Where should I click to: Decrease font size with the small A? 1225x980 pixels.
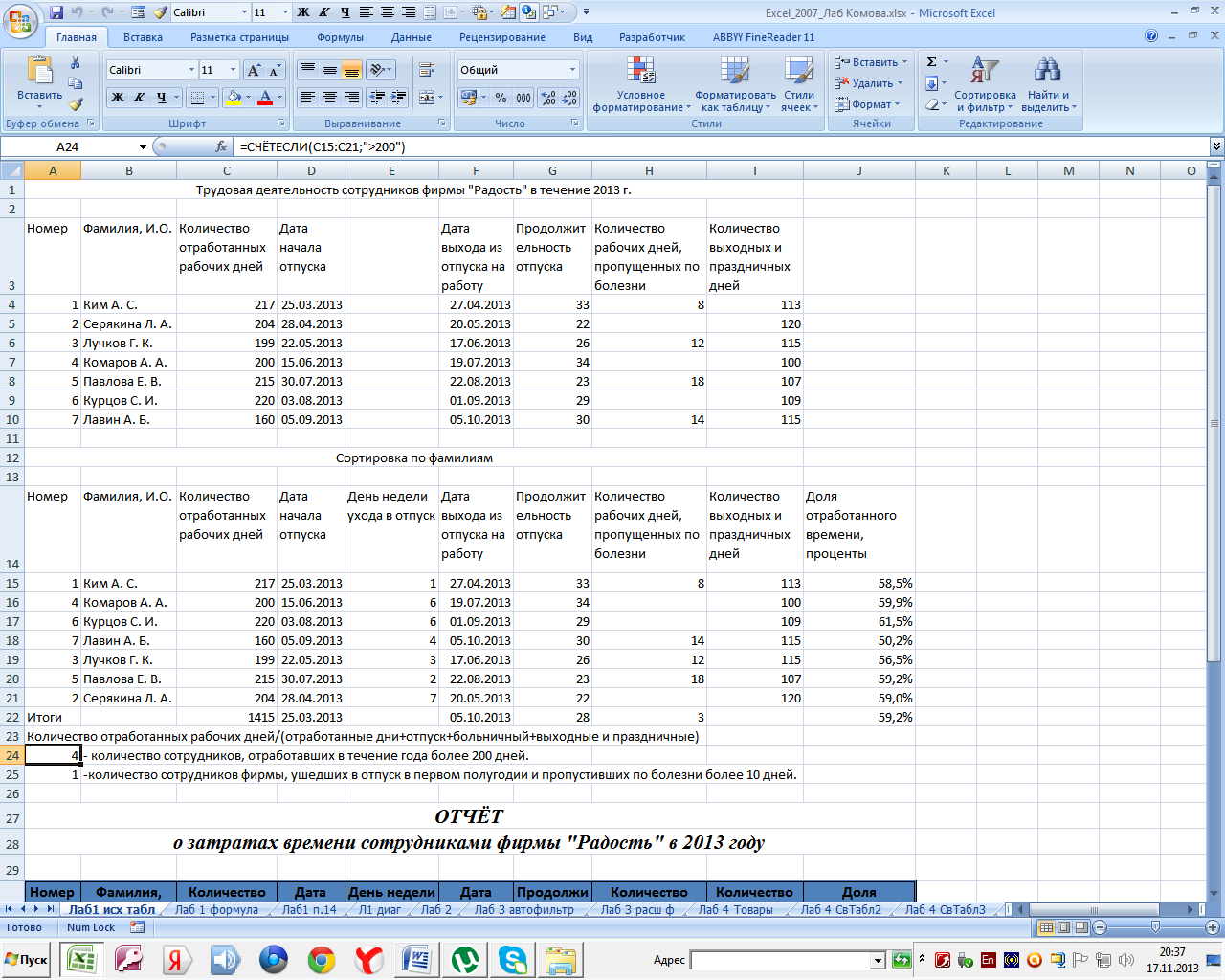tap(275, 70)
